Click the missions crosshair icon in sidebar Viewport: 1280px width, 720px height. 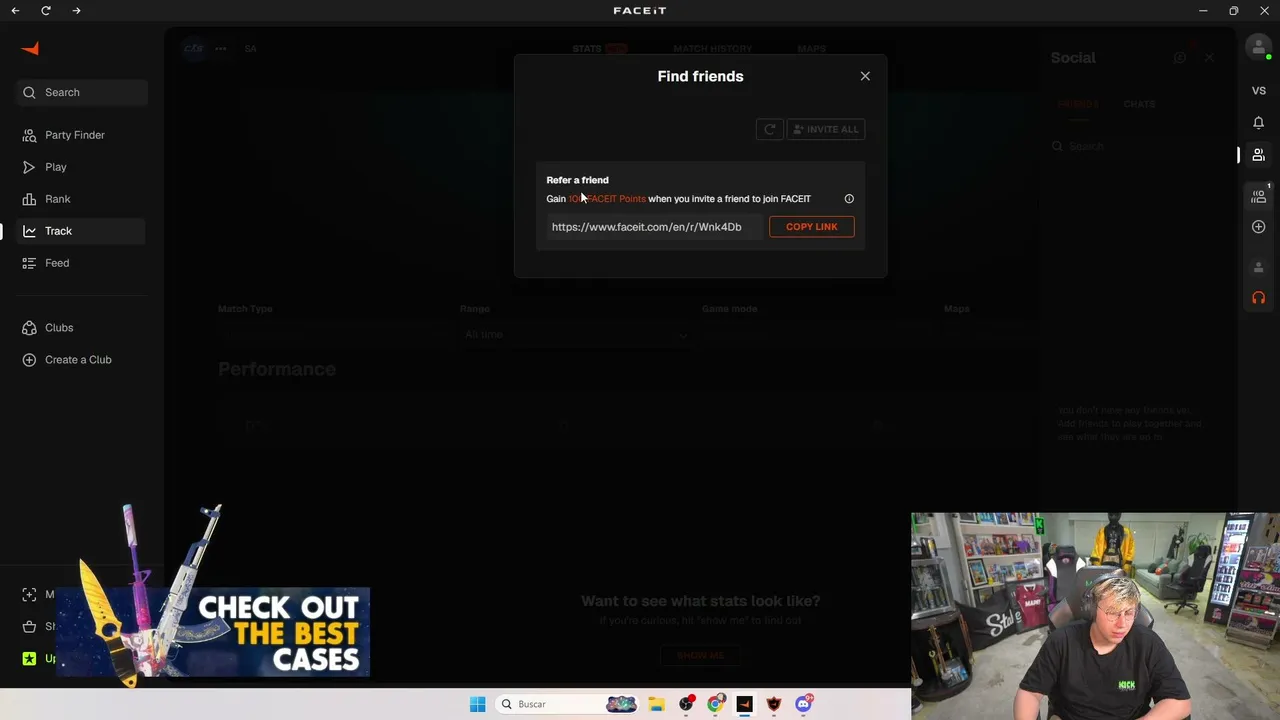click(29, 594)
